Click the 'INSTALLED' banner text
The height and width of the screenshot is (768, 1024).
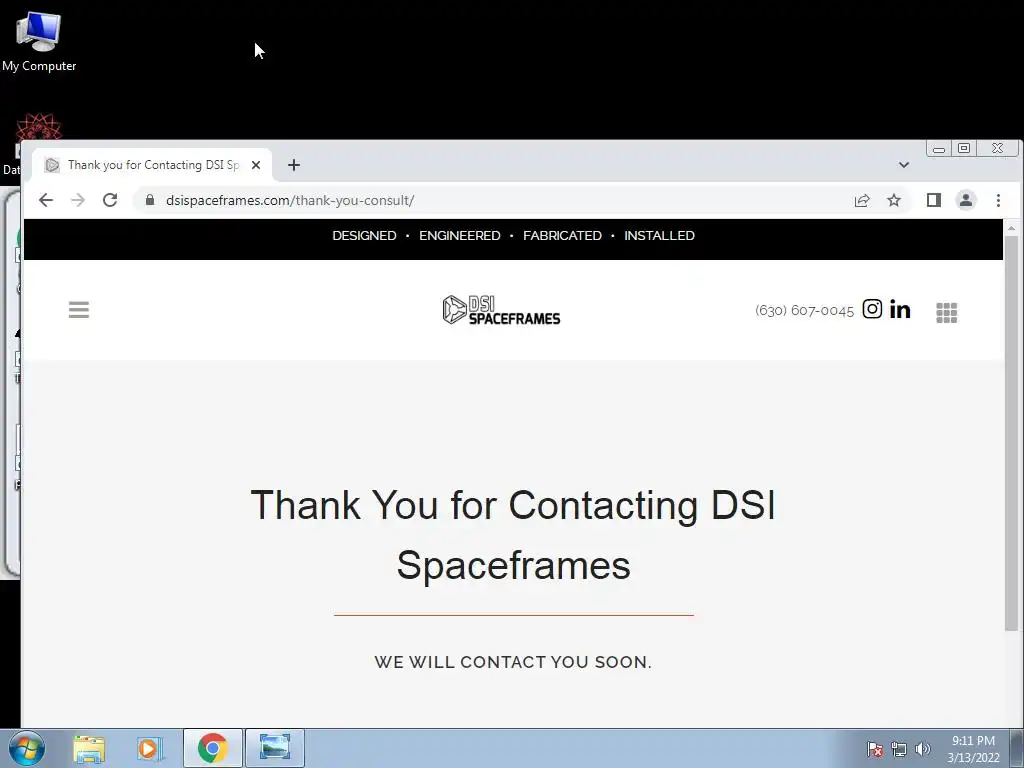[659, 236]
